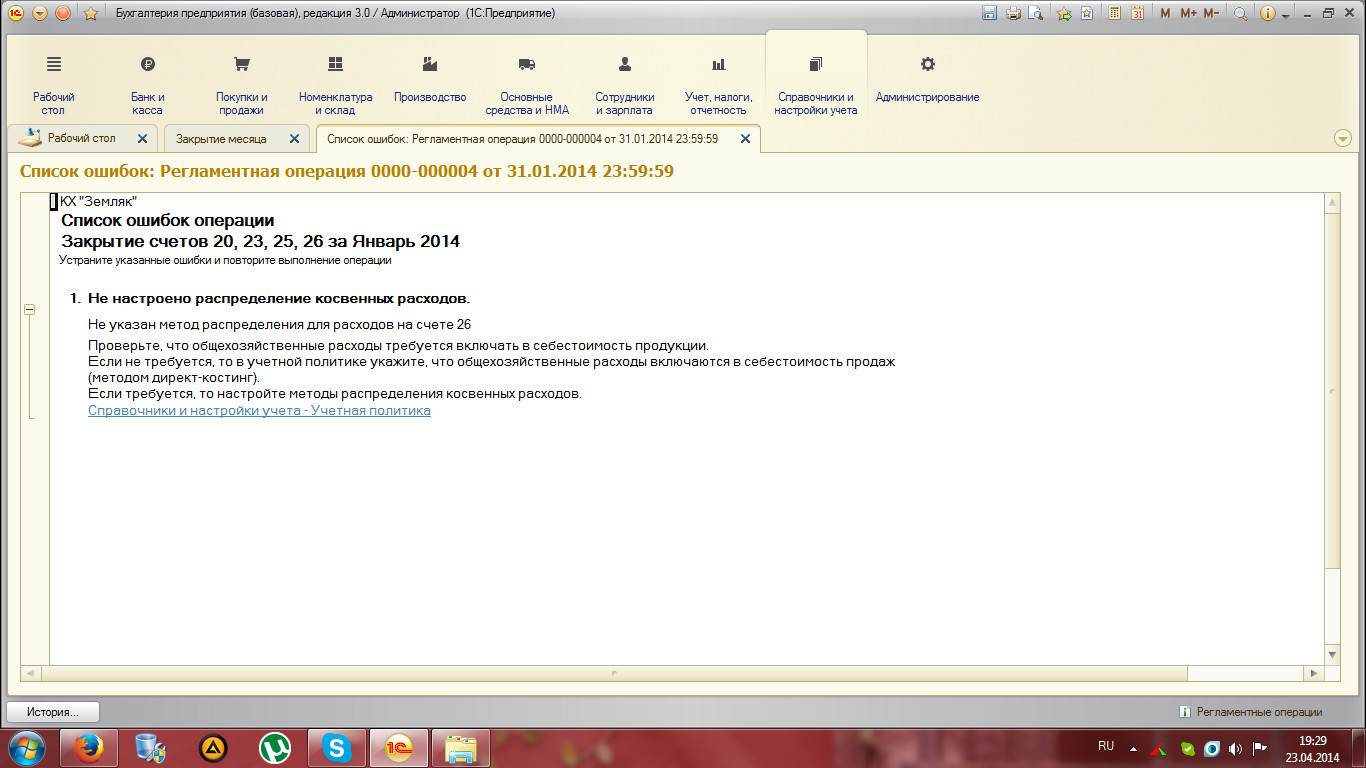The image size is (1366, 768).
Task: Open the calculator icon in toolbar
Action: point(1113,13)
